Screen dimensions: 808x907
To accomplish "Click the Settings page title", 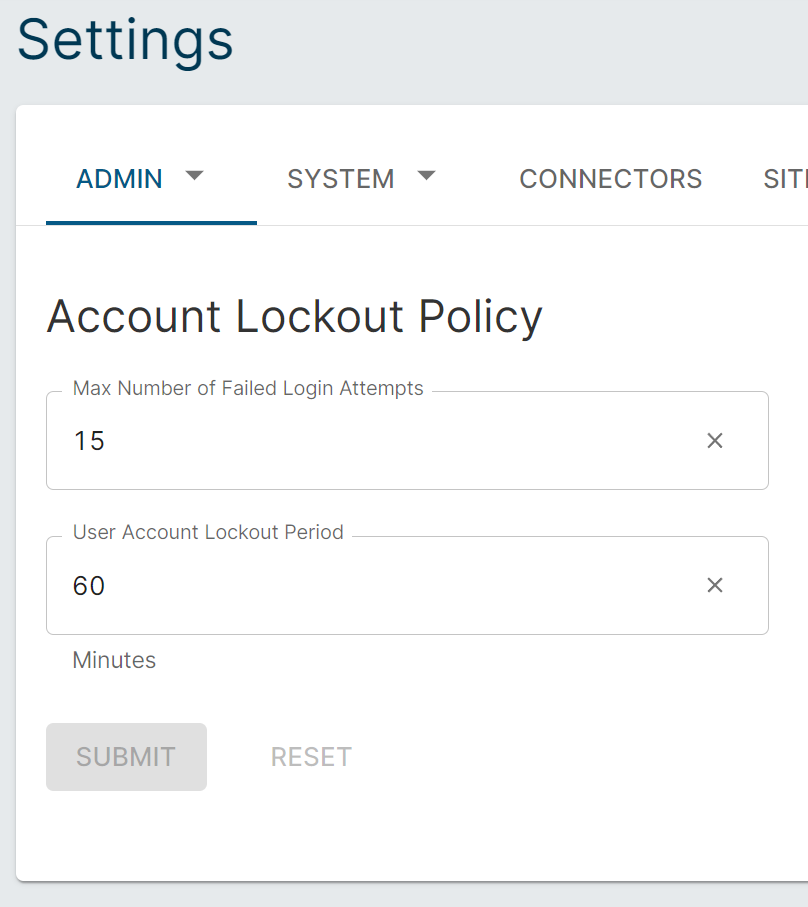I will point(125,40).
